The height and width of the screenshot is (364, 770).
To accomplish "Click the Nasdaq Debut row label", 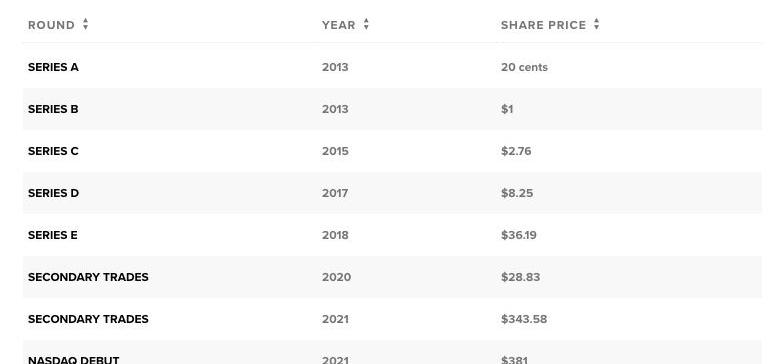I will coord(74,360).
